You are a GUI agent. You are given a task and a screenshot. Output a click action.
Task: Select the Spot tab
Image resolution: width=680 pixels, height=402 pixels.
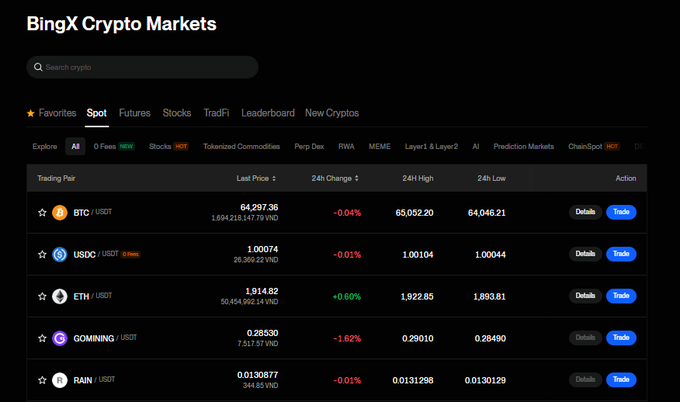96,113
